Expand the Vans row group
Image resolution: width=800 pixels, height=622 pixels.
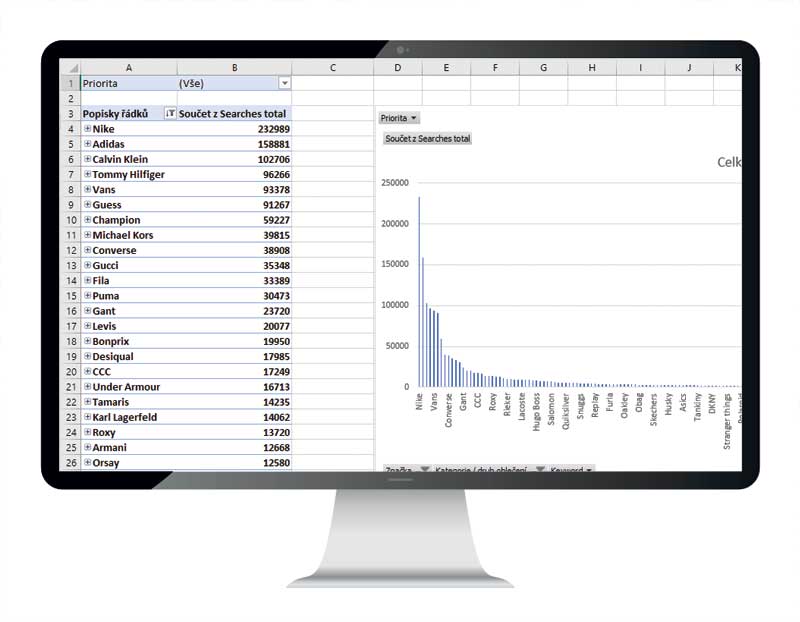[x=87, y=189]
